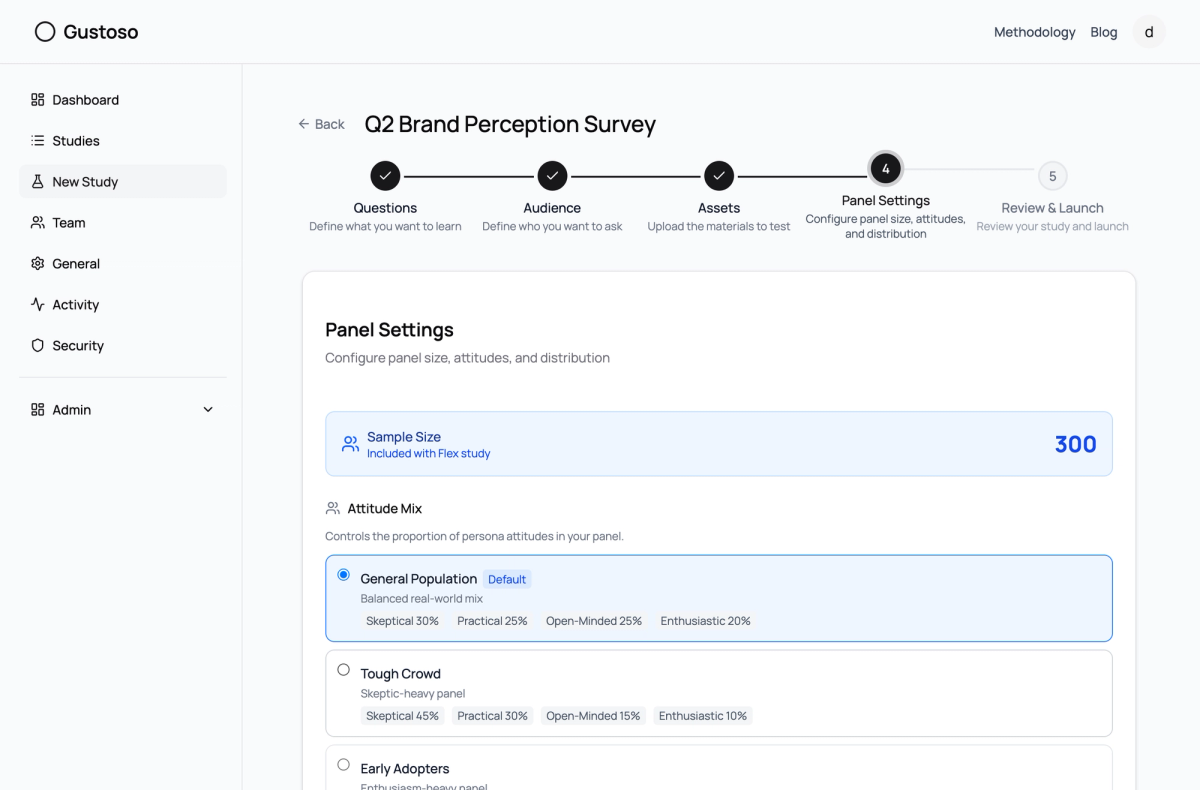This screenshot has height=790, width=1200.
Task: Click the Back arrow link
Action: (x=321, y=124)
